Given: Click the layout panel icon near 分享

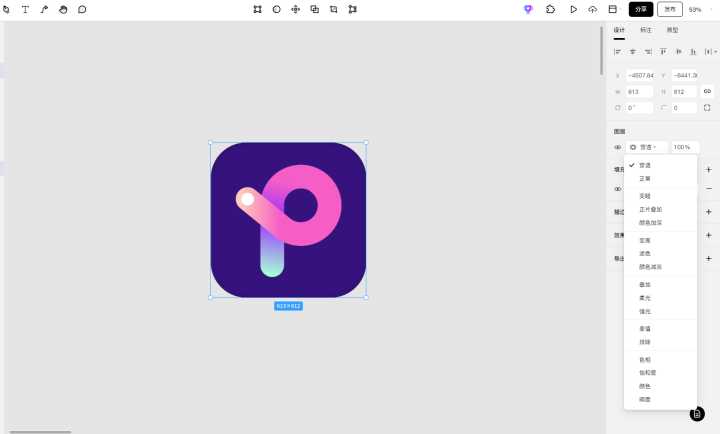Looking at the screenshot, I should [613, 9].
